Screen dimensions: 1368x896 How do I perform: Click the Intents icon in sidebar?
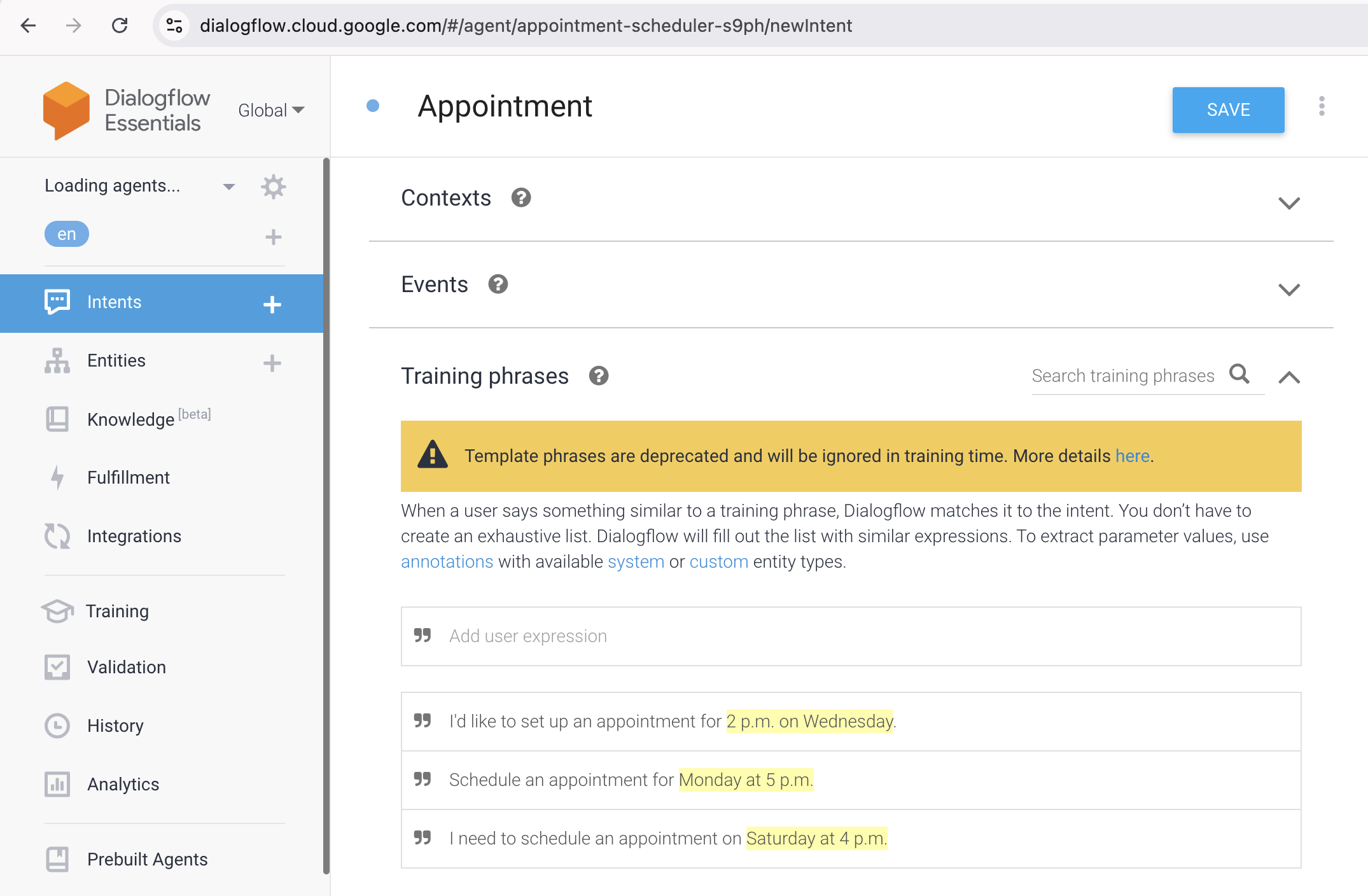(56, 302)
